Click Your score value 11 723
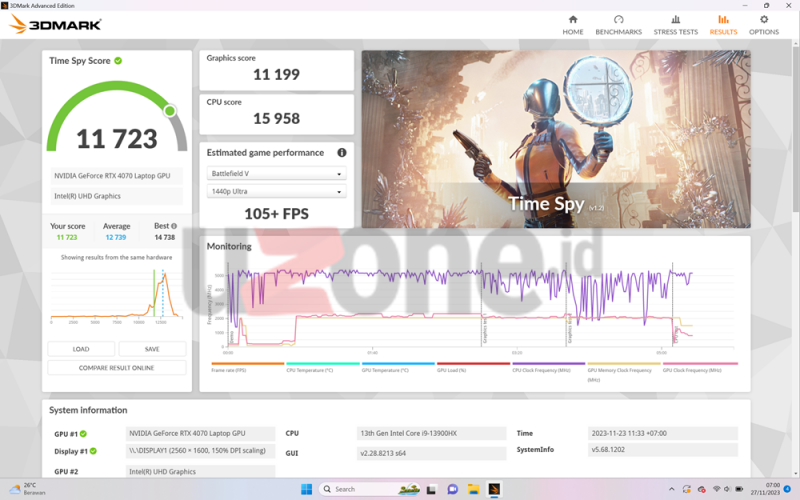Screen dimensions: 800x500 click(67, 237)
